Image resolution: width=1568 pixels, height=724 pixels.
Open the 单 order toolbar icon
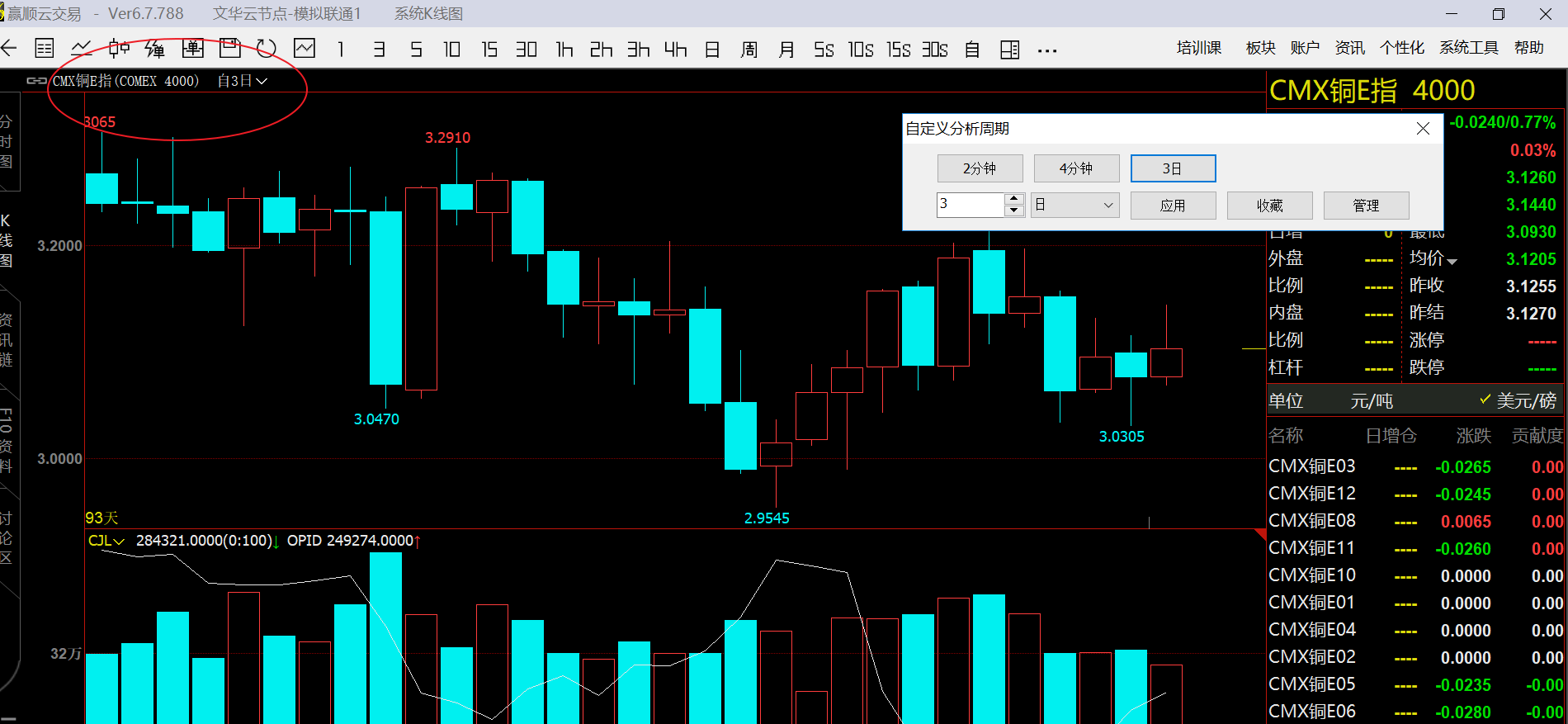pos(192,49)
